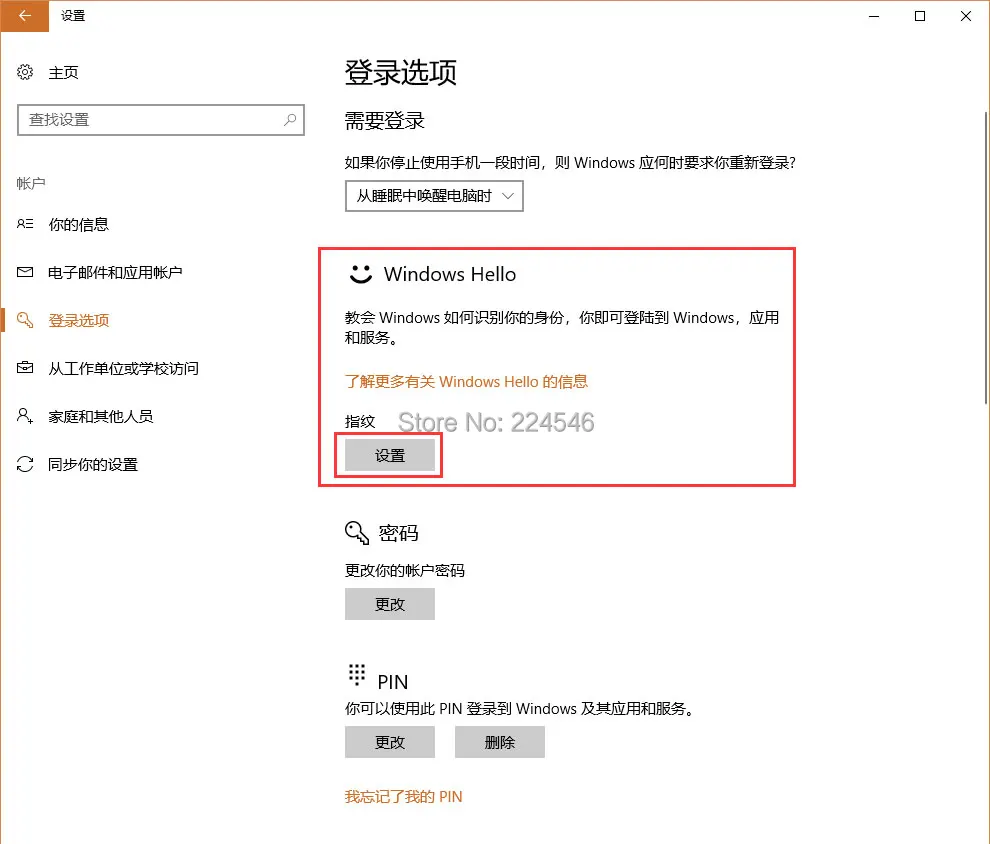Click the 删除 PIN button
990x844 pixels.
pos(499,742)
